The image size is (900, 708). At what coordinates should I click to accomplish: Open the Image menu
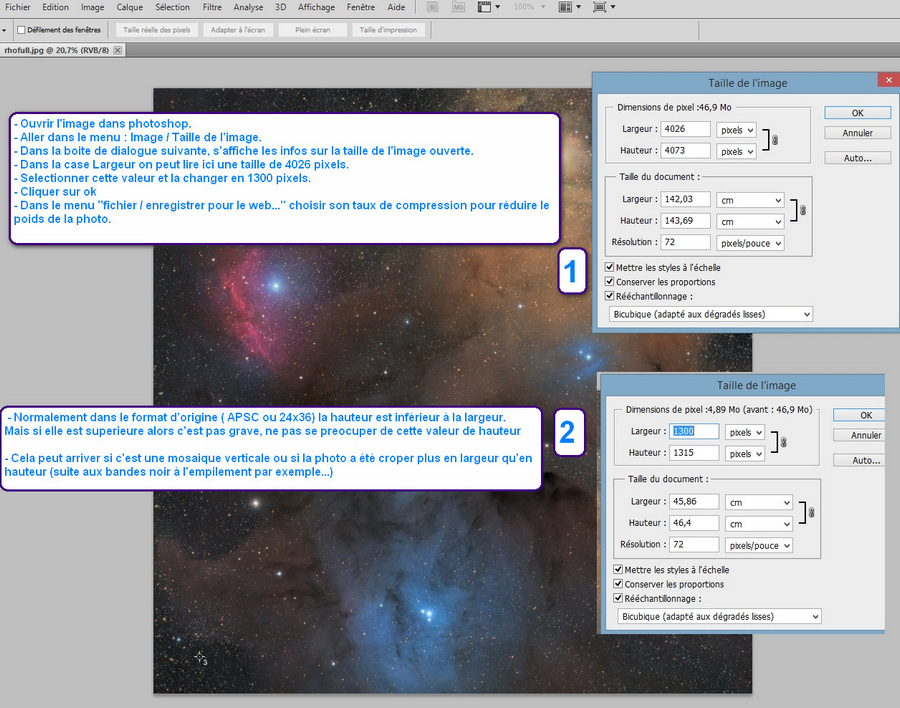92,7
